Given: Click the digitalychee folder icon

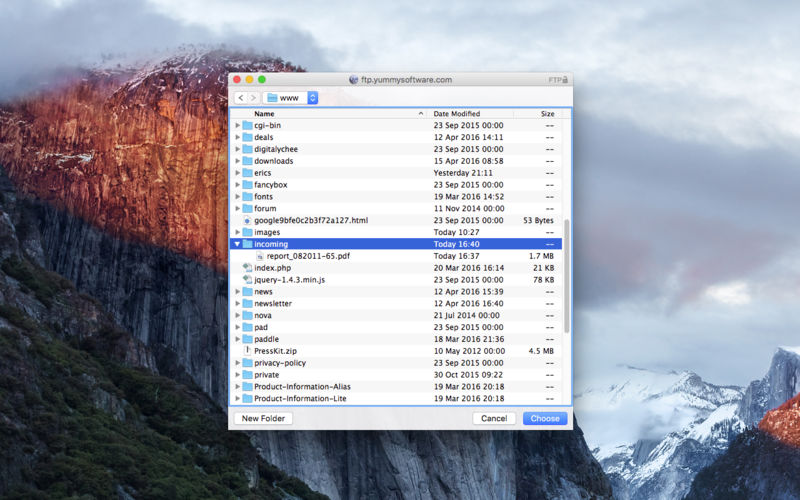Looking at the screenshot, I should [247, 149].
